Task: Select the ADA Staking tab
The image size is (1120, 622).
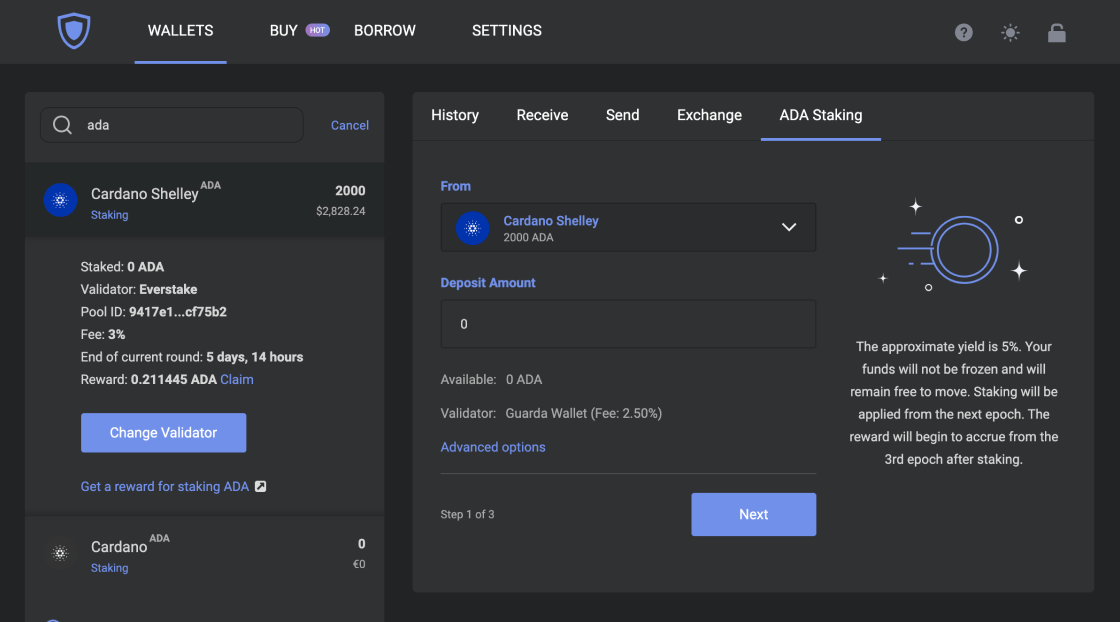Action: coord(821,115)
